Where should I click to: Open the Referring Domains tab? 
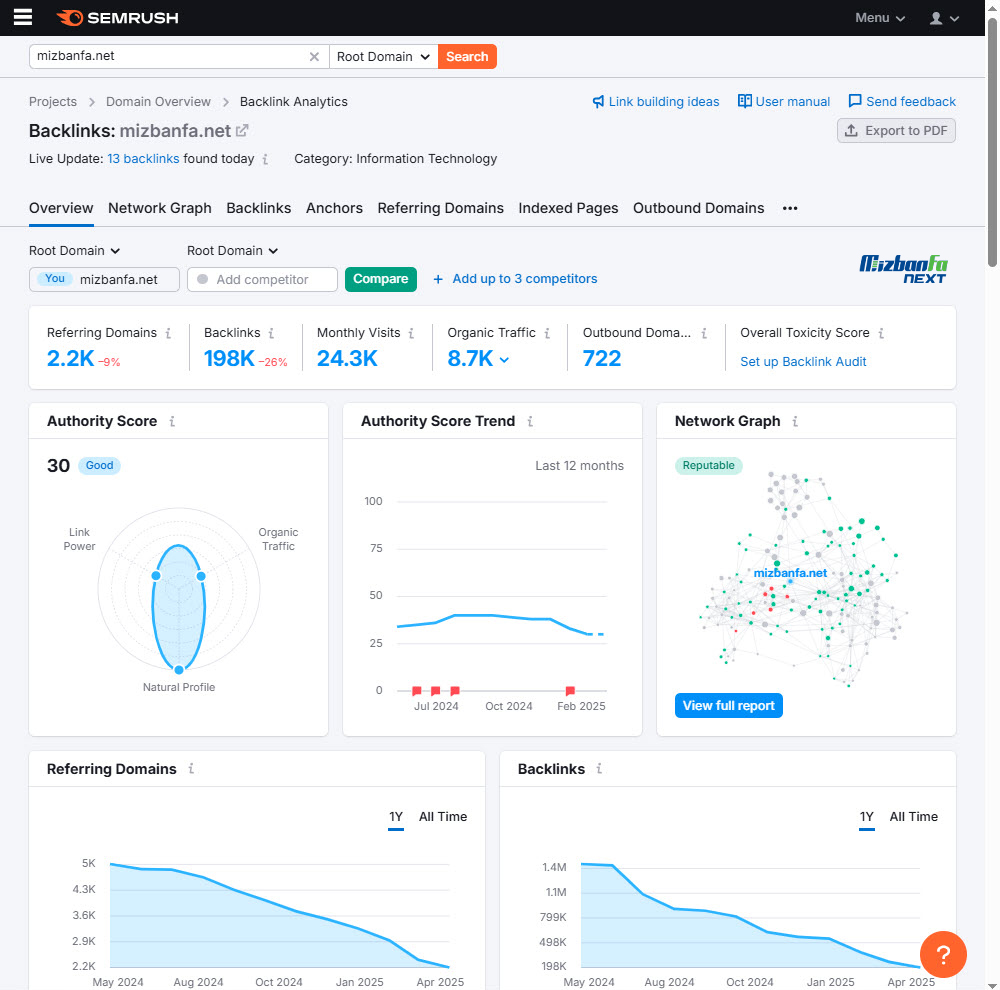pyautogui.click(x=441, y=209)
